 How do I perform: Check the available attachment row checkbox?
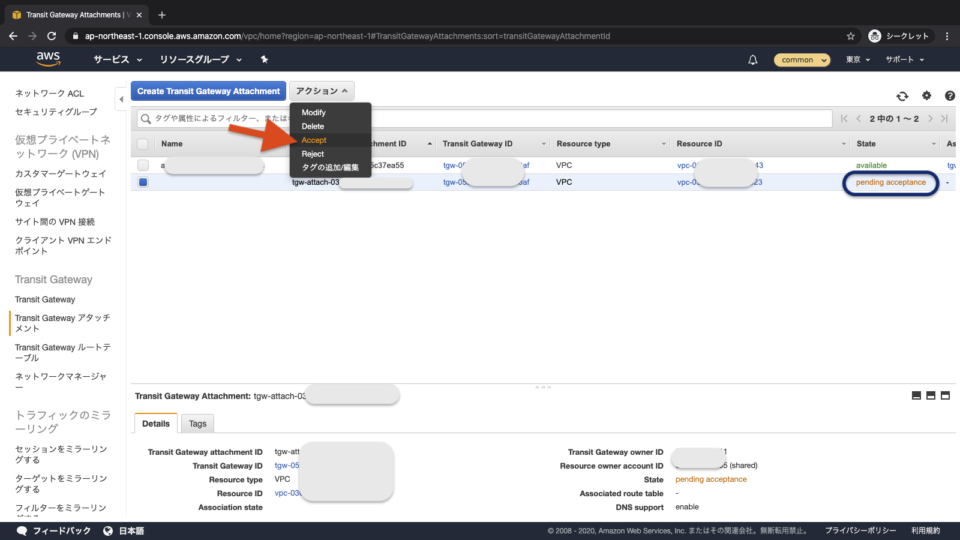pos(143,165)
